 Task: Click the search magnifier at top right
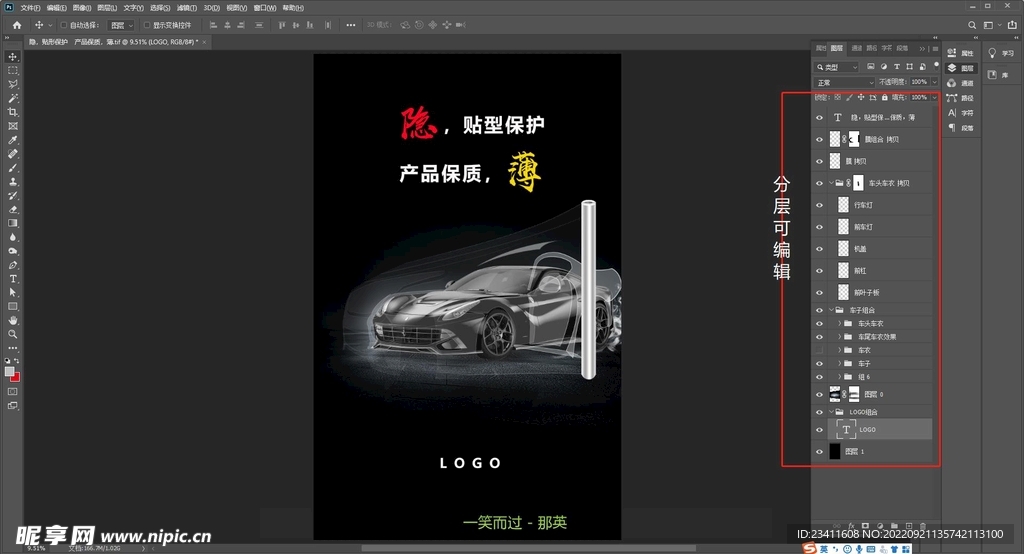[972, 25]
